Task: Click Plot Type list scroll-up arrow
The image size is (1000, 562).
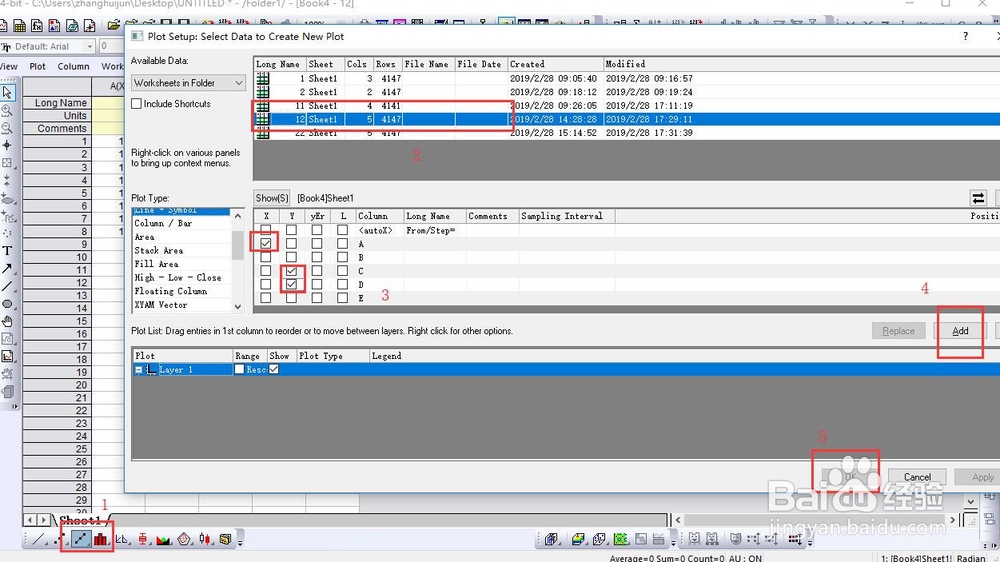Action: [x=238, y=216]
